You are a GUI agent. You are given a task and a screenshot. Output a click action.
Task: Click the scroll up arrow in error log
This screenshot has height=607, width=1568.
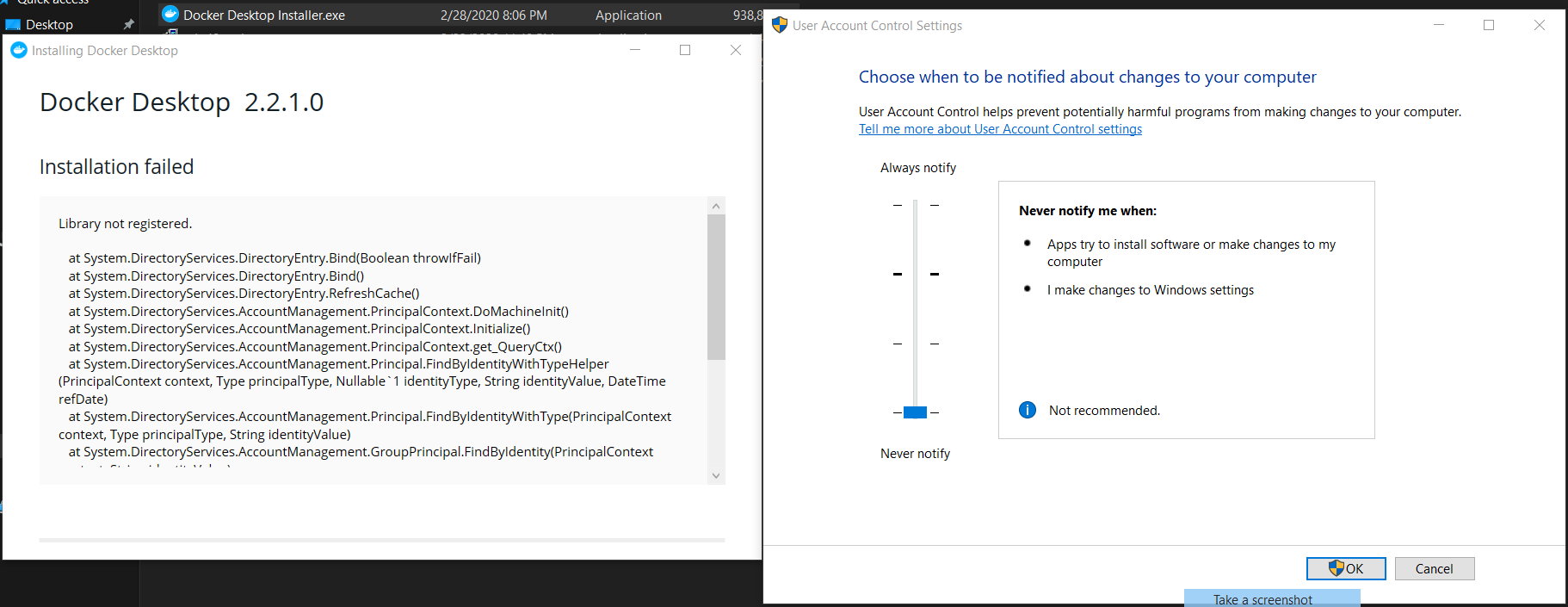[x=716, y=206]
